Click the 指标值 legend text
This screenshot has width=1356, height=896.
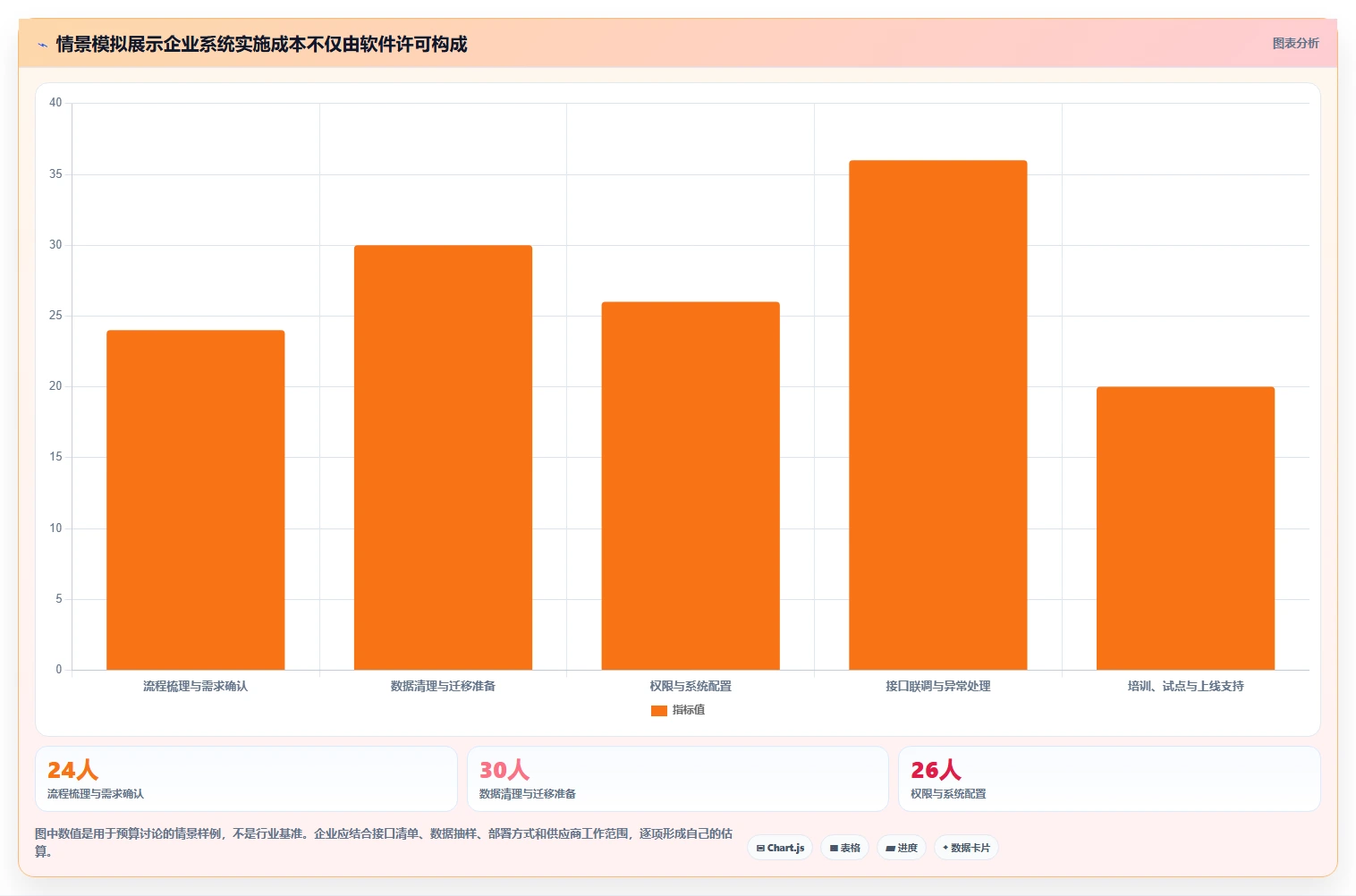(689, 710)
